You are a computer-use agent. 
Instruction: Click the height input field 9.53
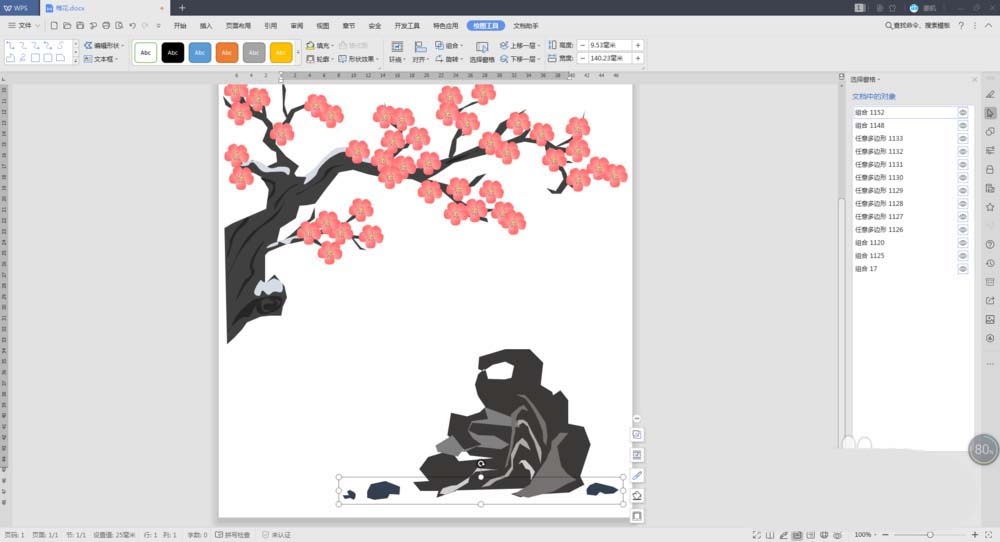pyautogui.click(x=609, y=45)
